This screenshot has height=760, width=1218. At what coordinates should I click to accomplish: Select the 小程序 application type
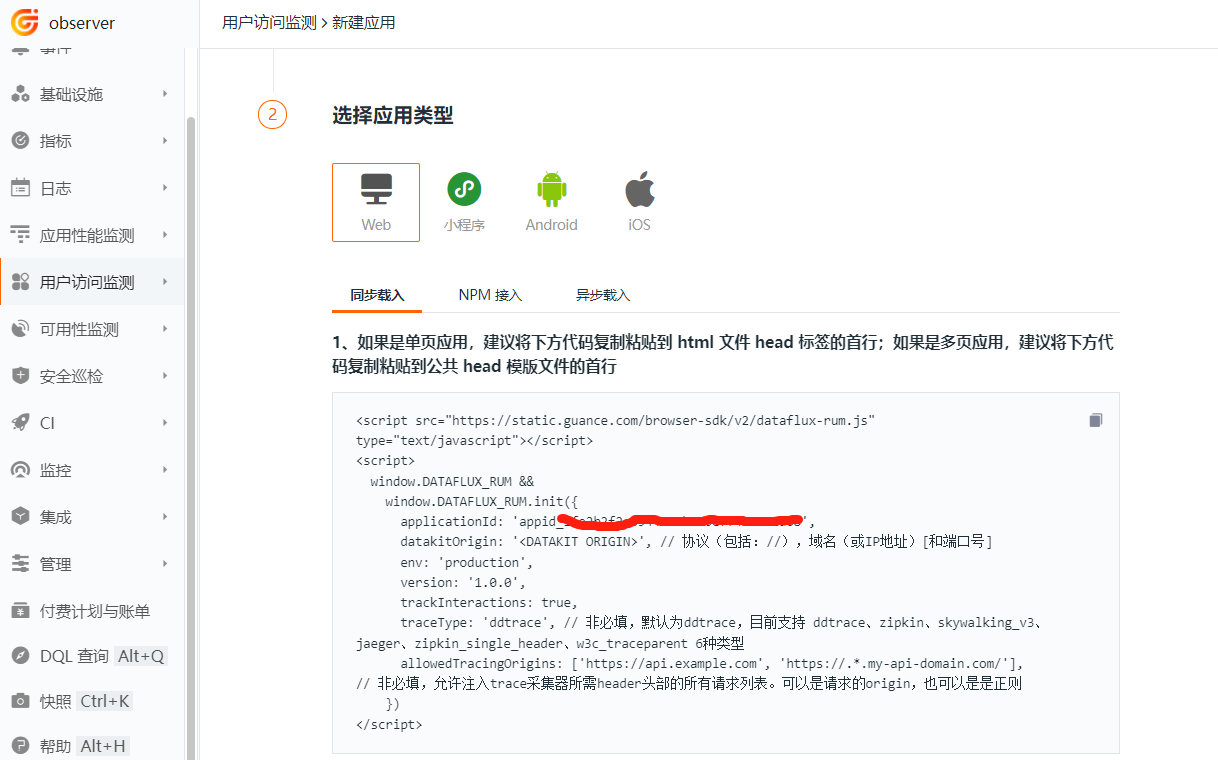tap(464, 202)
